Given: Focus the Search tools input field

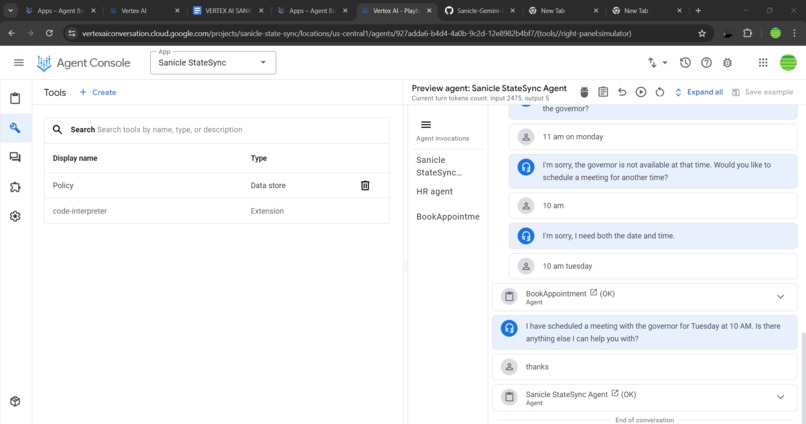Looking at the screenshot, I should tap(216, 130).
